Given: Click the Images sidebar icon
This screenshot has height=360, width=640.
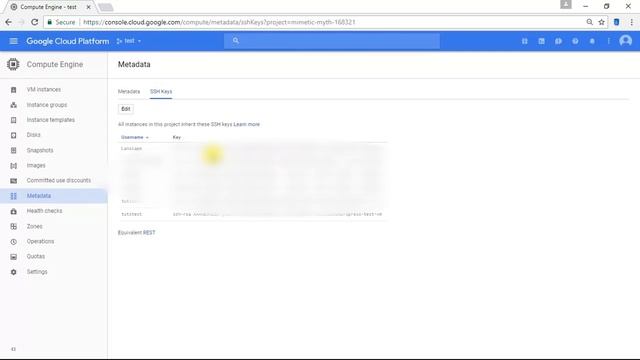Looking at the screenshot, I should 13,165.
